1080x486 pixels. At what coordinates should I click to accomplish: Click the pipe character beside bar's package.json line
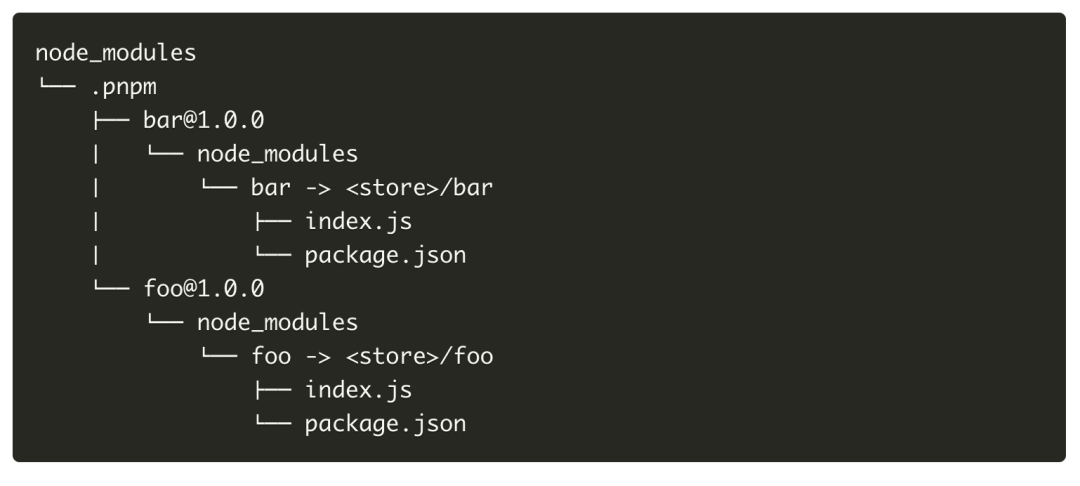point(96,255)
